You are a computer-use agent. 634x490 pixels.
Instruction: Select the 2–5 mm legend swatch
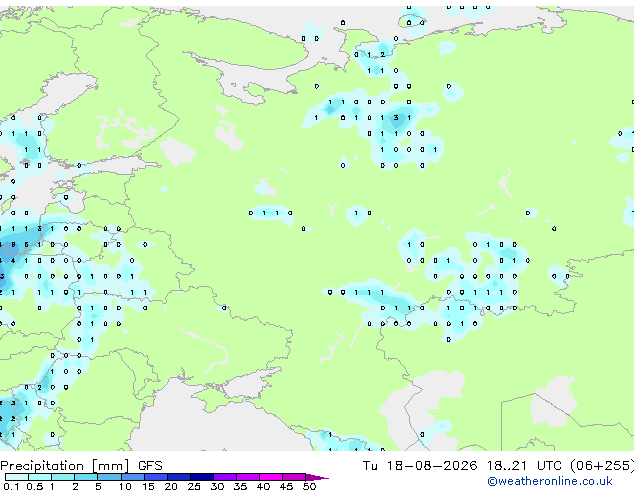86,477
